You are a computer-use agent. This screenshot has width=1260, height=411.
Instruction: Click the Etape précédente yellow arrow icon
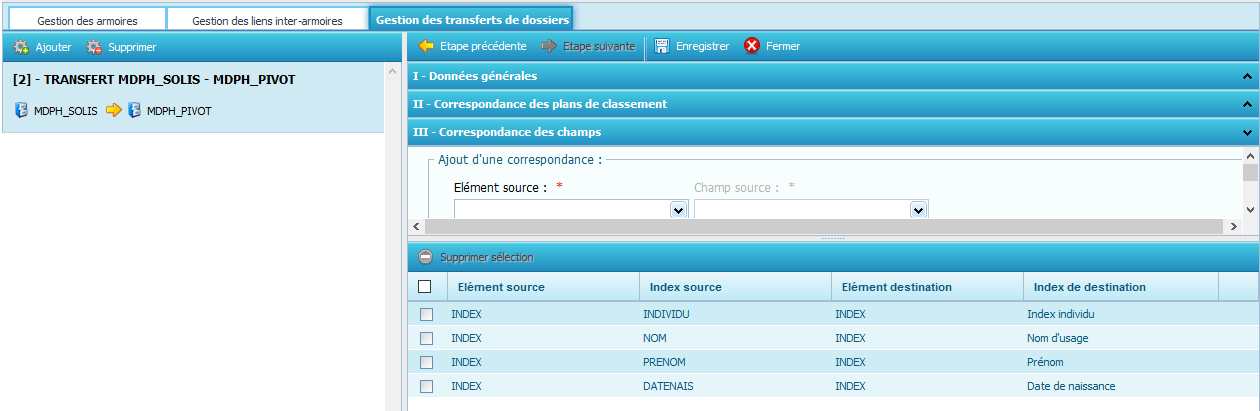426,46
